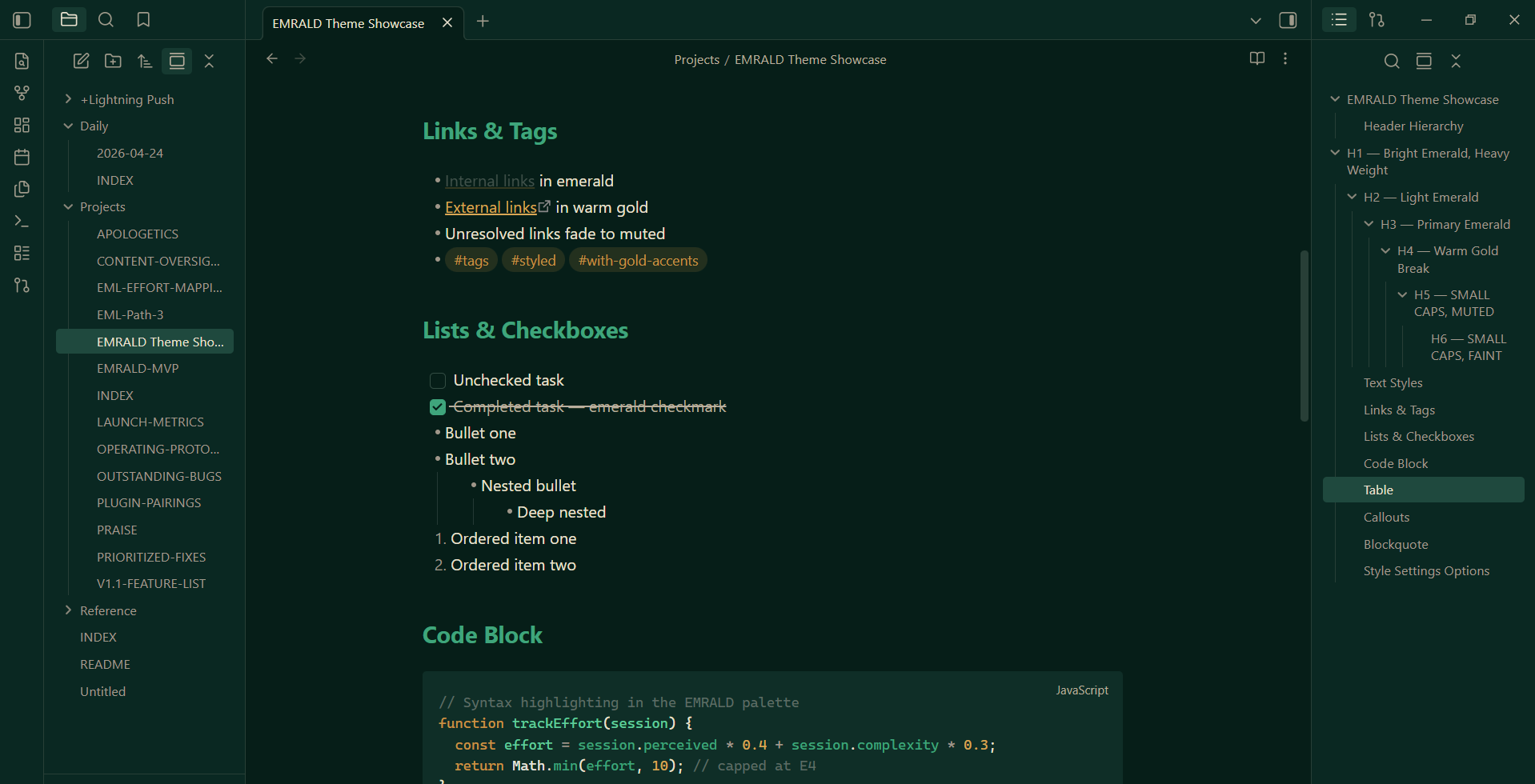Click the #tags tag pill
This screenshot has height=784, width=1535.
point(471,261)
